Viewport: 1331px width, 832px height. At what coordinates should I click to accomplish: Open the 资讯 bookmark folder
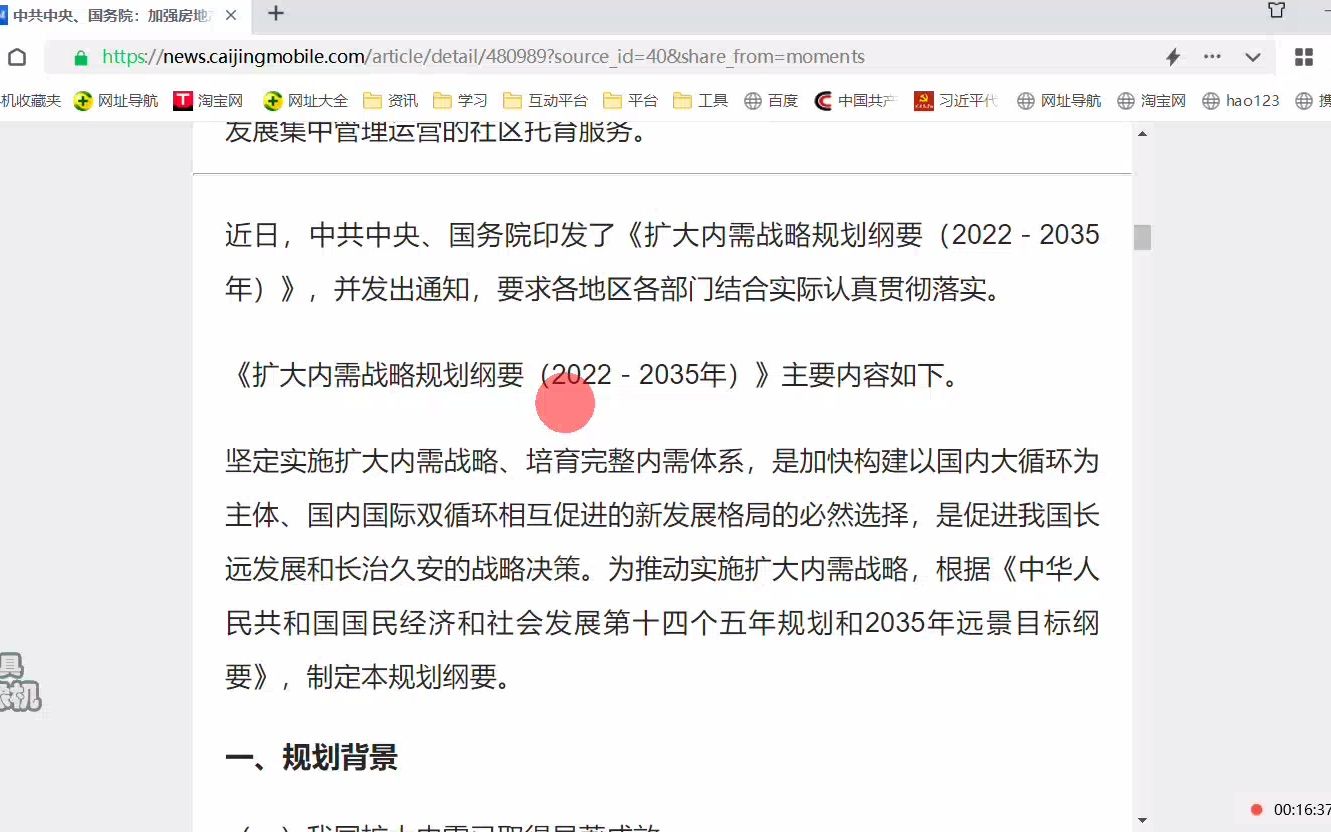[x=391, y=100]
